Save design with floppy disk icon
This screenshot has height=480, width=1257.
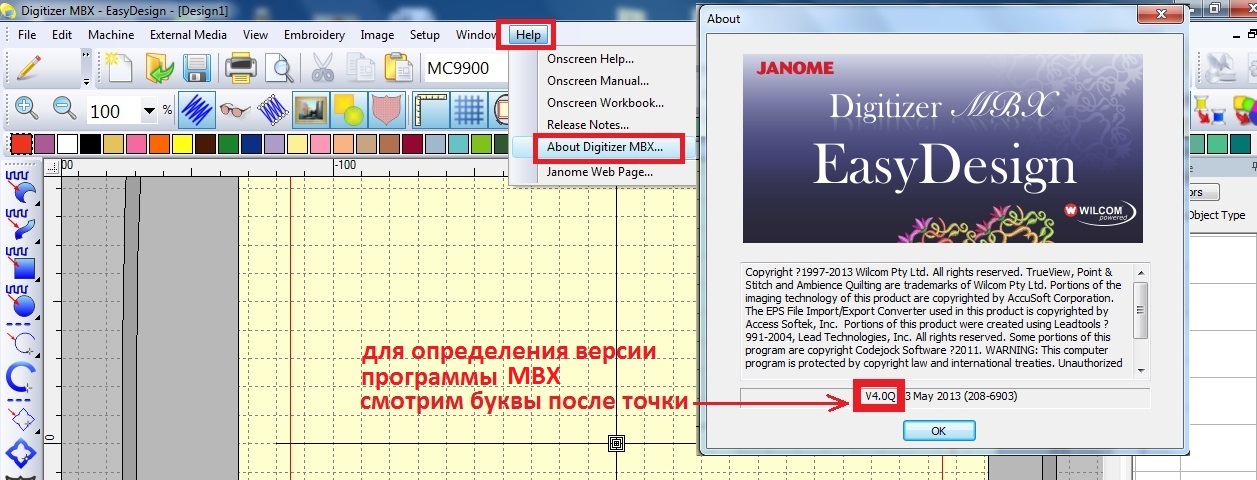[x=196, y=69]
